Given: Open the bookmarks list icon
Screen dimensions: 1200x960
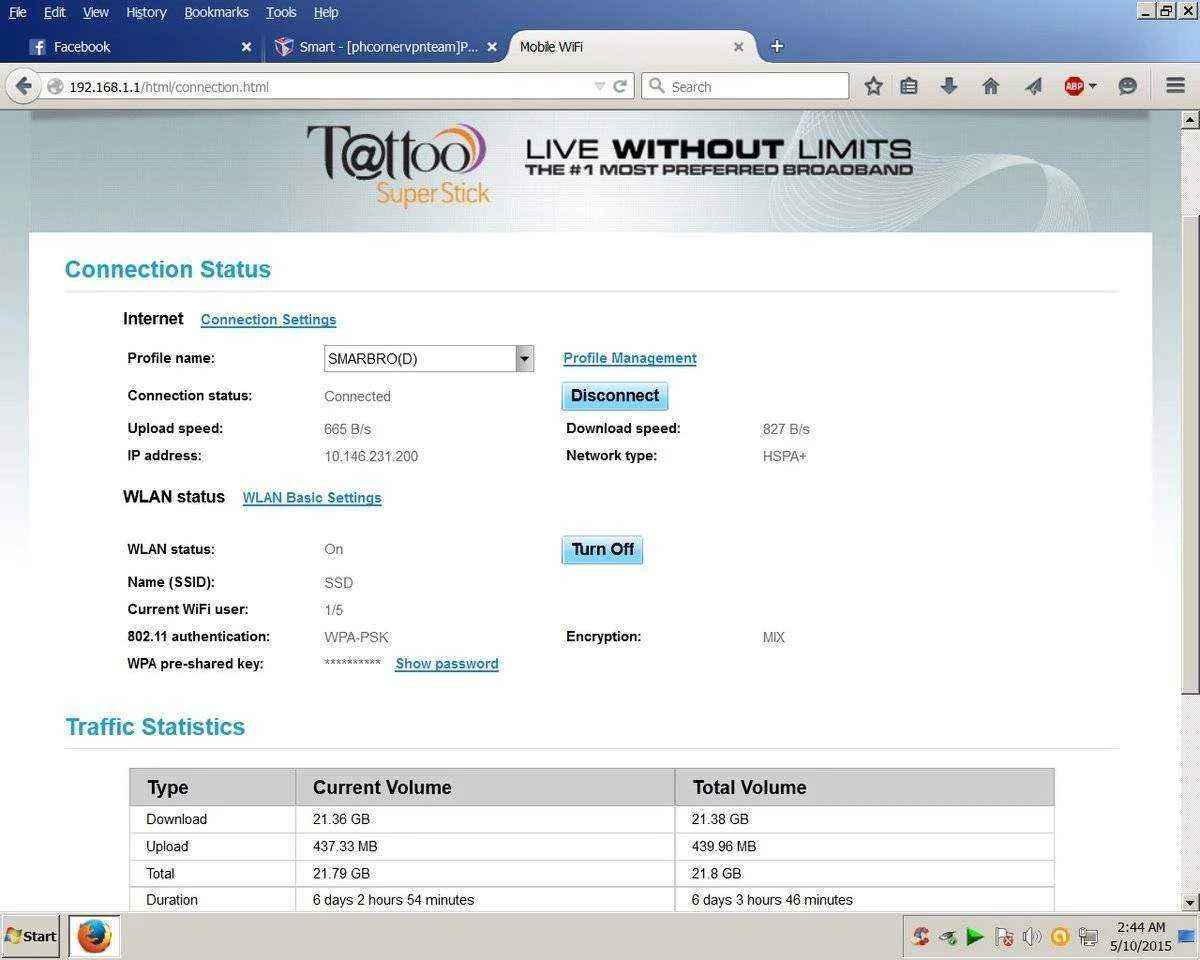Looking at the screenshot, I should point(908,86).
